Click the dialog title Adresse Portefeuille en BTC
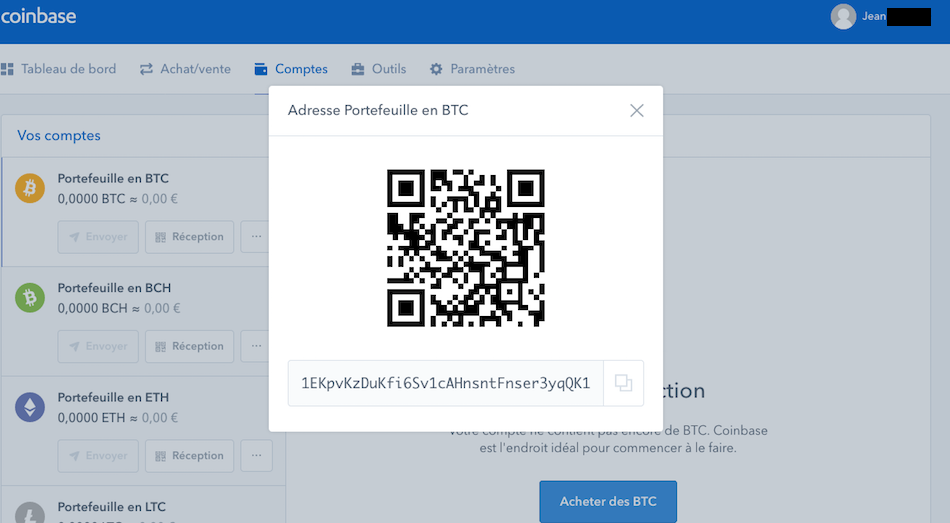Screen dimensions: 950x523 377,110
